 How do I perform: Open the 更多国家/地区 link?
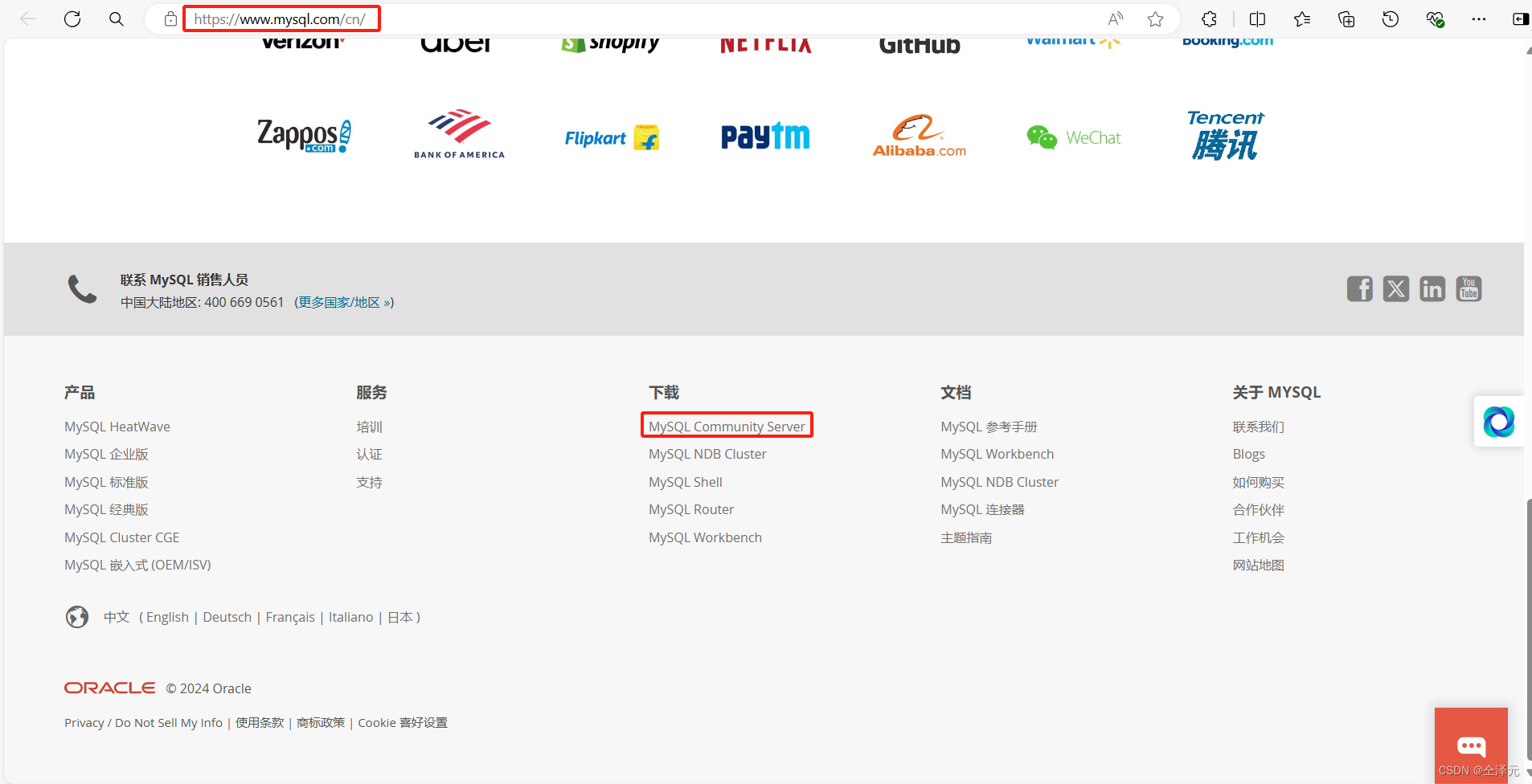click(344, 302)
